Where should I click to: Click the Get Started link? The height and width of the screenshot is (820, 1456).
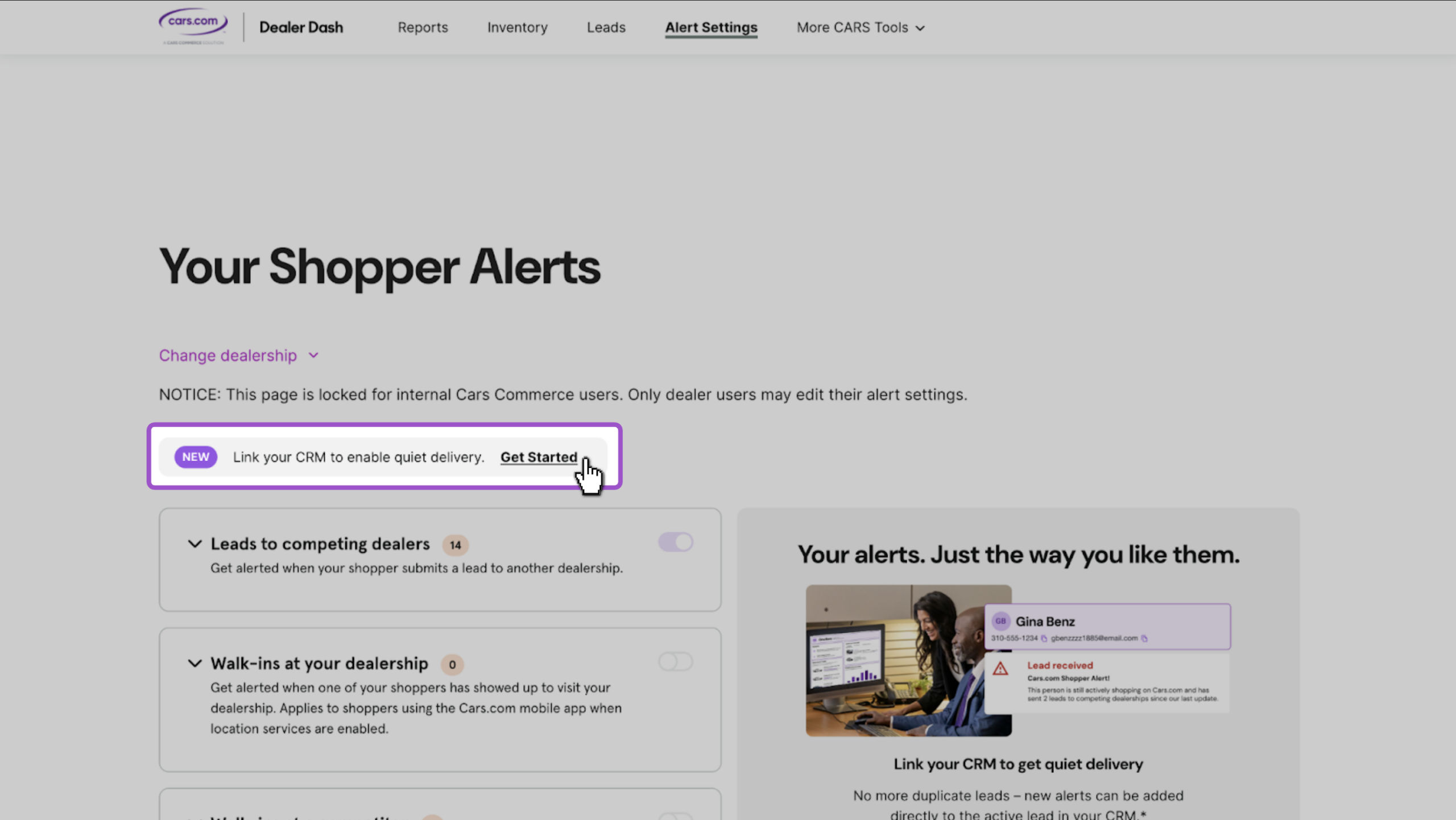click(x=539, y=457)
